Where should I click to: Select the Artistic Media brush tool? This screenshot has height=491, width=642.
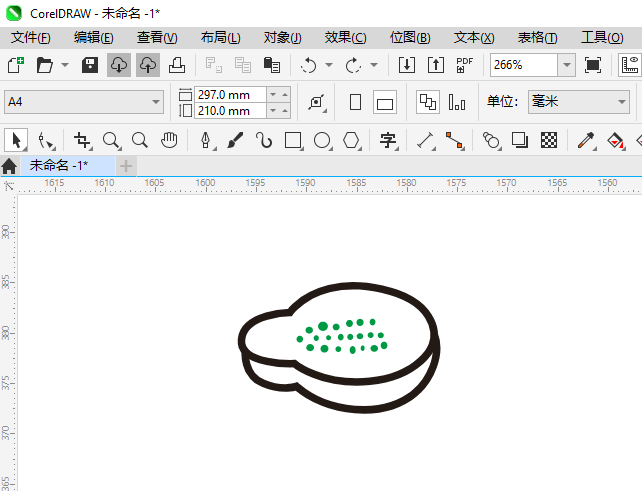point(235,140)
